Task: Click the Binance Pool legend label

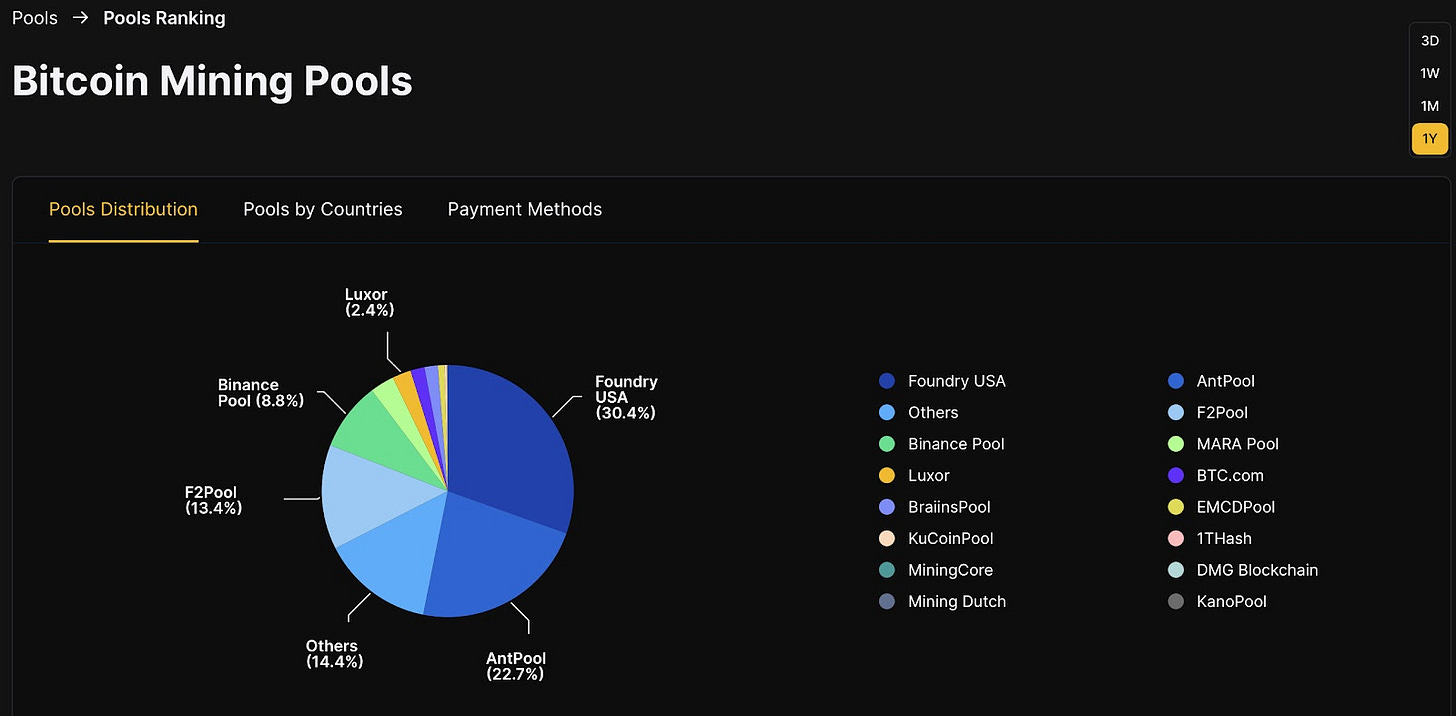Action: pos(956,444)
